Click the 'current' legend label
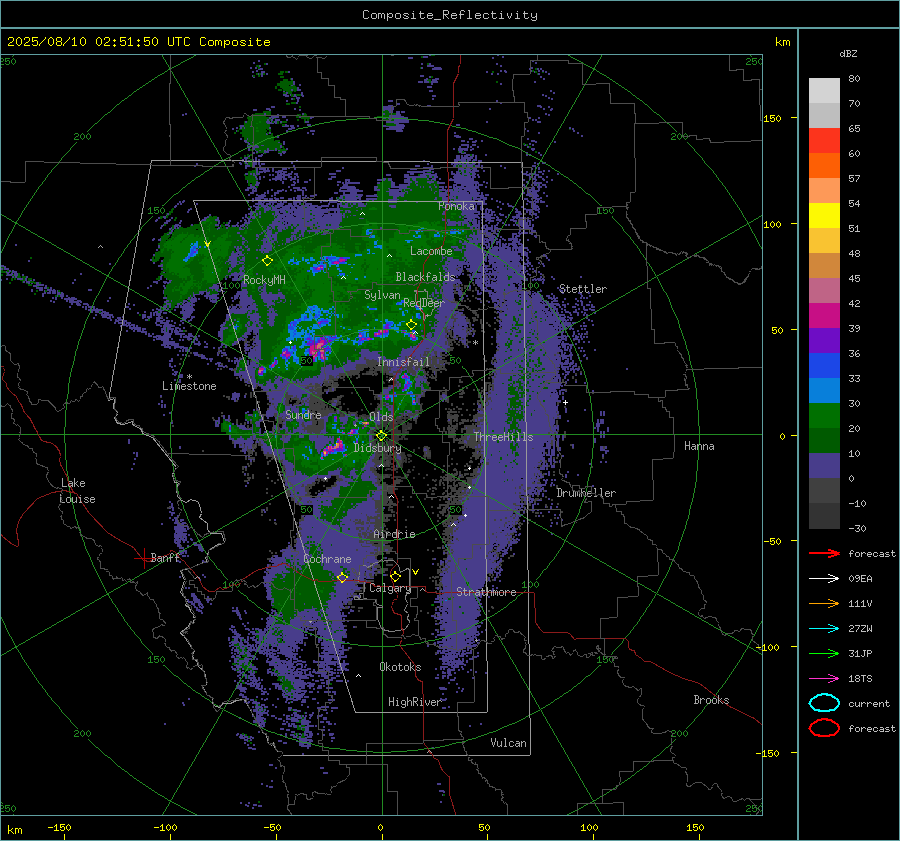 869,703
